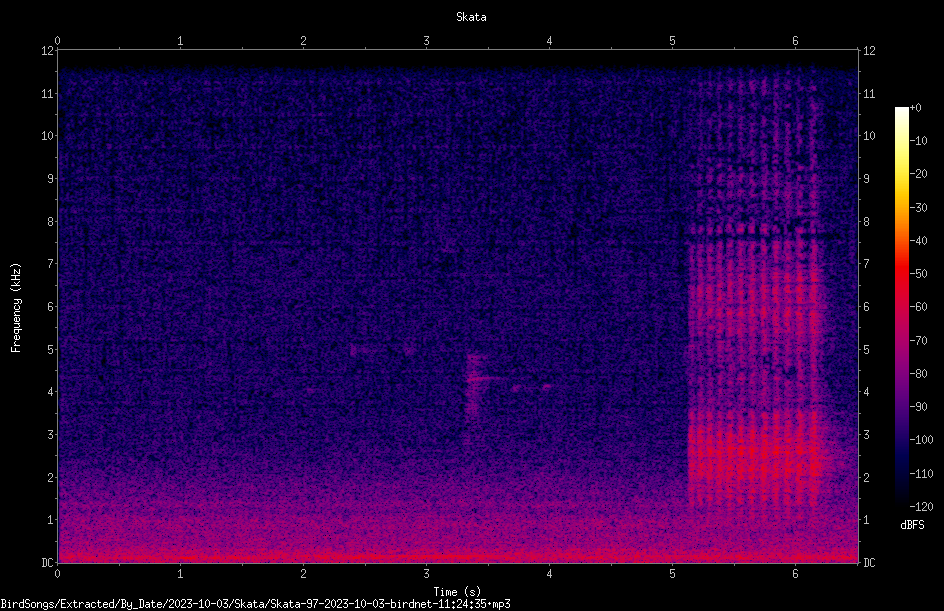Click the '4' tick label on the top time axis
944x611 pixels.
tap(549, 41)
